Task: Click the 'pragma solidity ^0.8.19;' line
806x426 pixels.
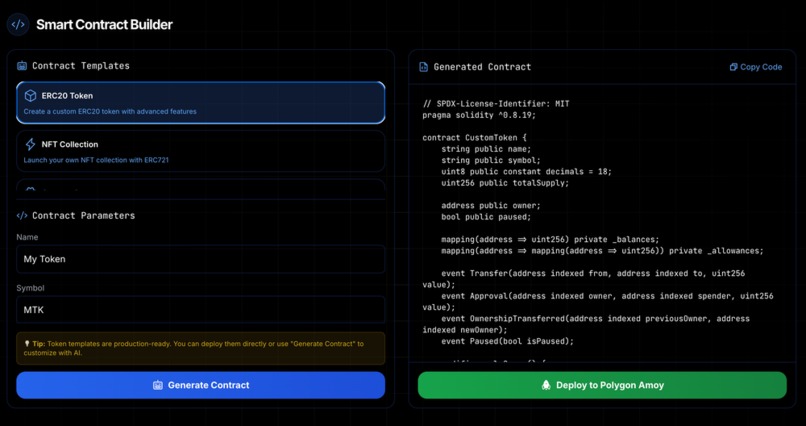Action: coord(479,115)
